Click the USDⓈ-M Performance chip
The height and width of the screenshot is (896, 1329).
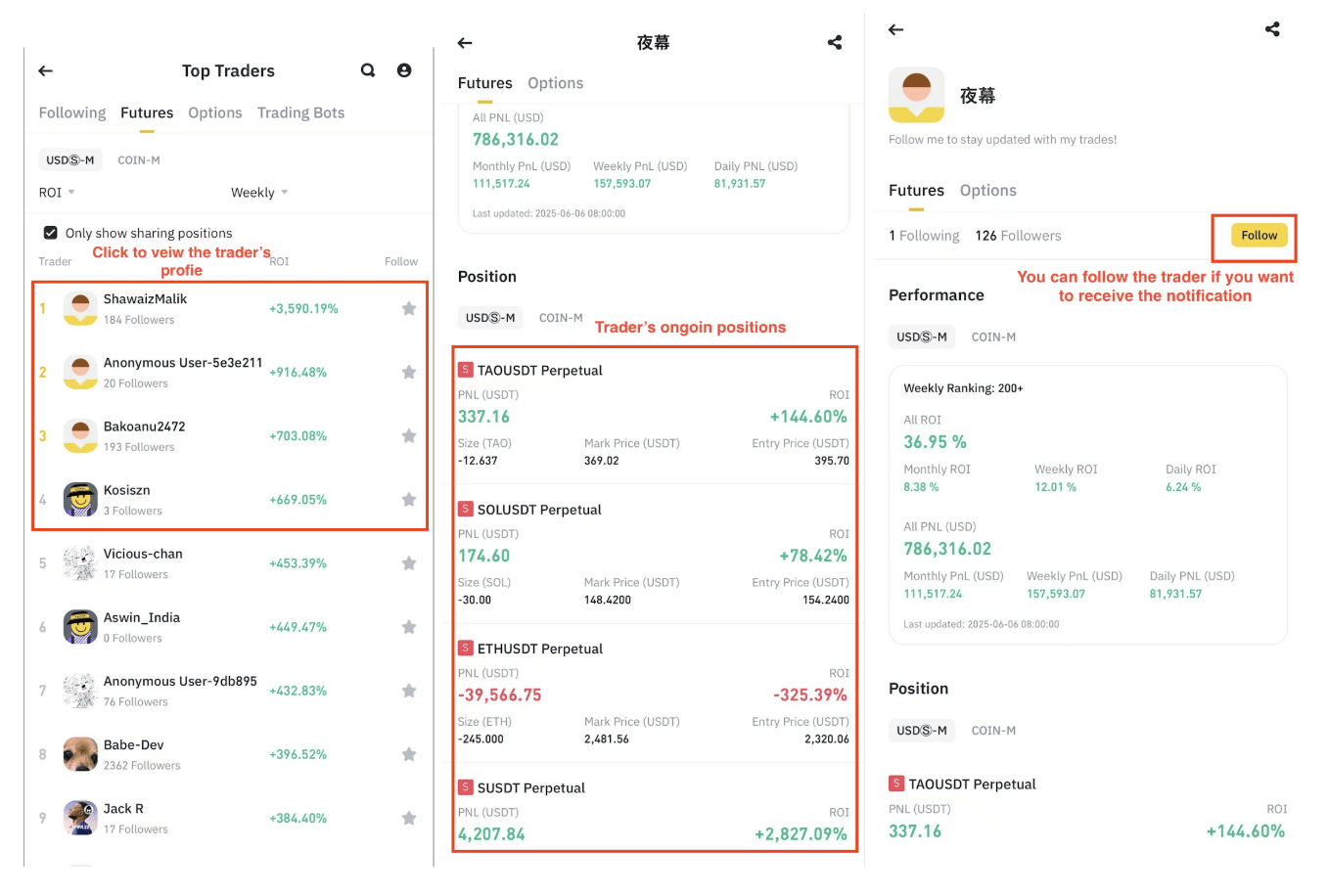pyautogui.click(x=921, y=336)
